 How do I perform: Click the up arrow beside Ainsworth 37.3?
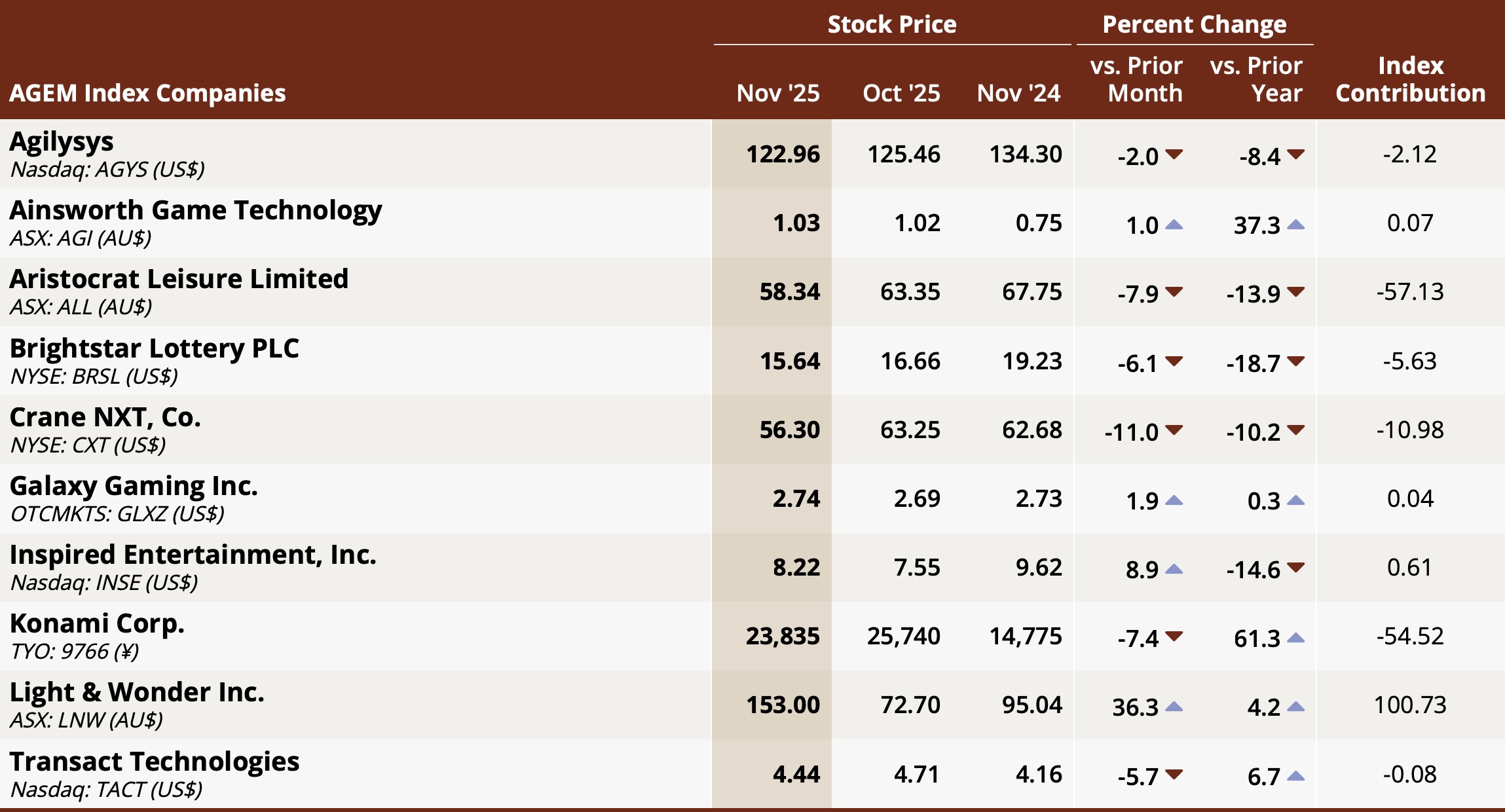coord(1295,225)
